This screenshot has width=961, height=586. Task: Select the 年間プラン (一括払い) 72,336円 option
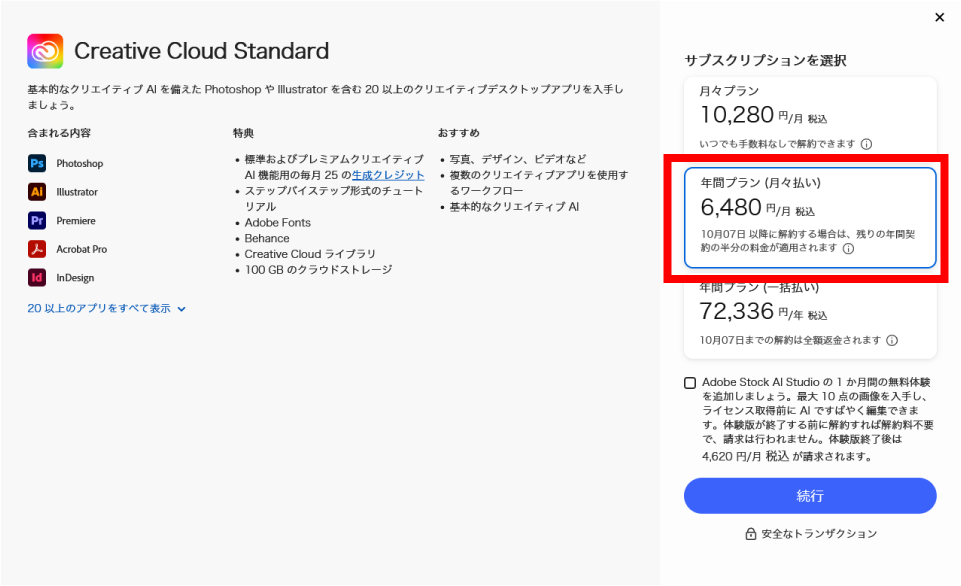[x=810, y=319]
